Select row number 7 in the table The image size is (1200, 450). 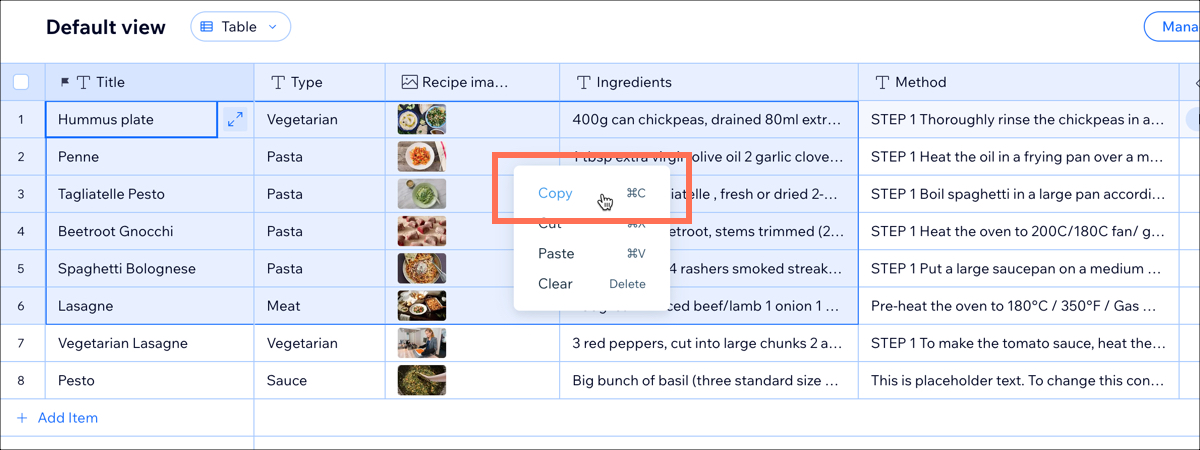[x=22, y=344]
